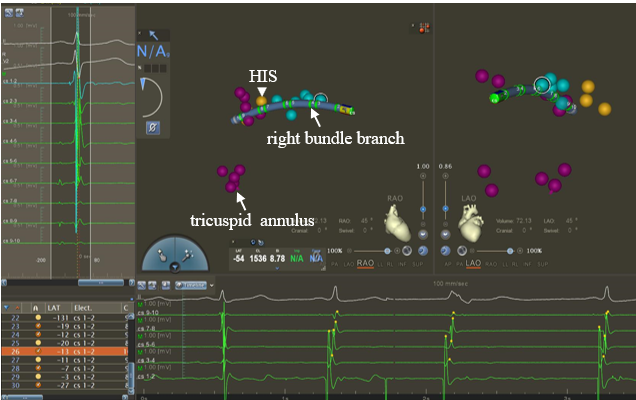Select point row 30 with LAT -27

(65, 385)
